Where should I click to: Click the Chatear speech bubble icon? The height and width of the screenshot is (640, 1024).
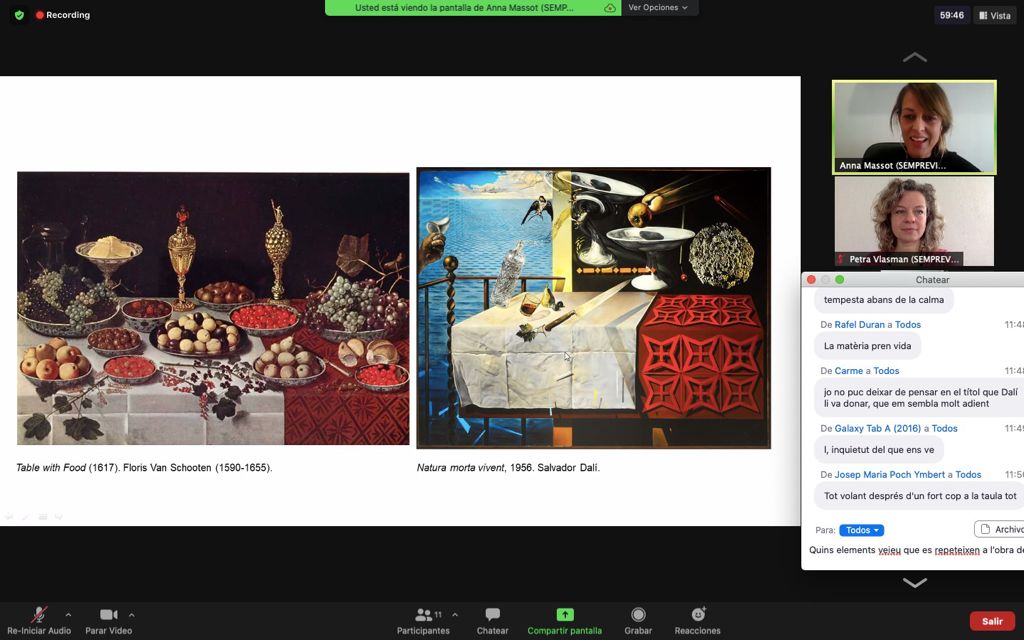(492, 615)
